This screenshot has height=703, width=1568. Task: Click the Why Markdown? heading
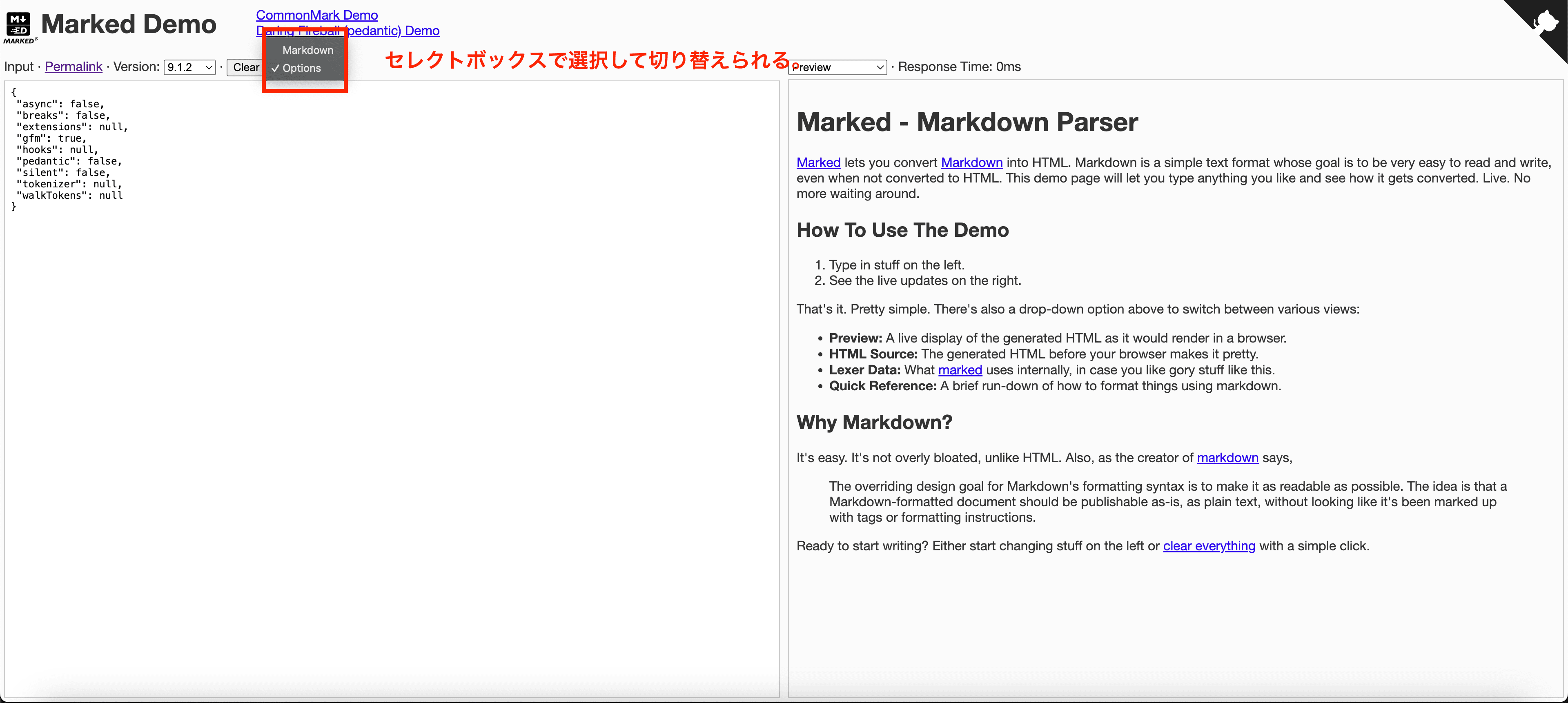874,423
